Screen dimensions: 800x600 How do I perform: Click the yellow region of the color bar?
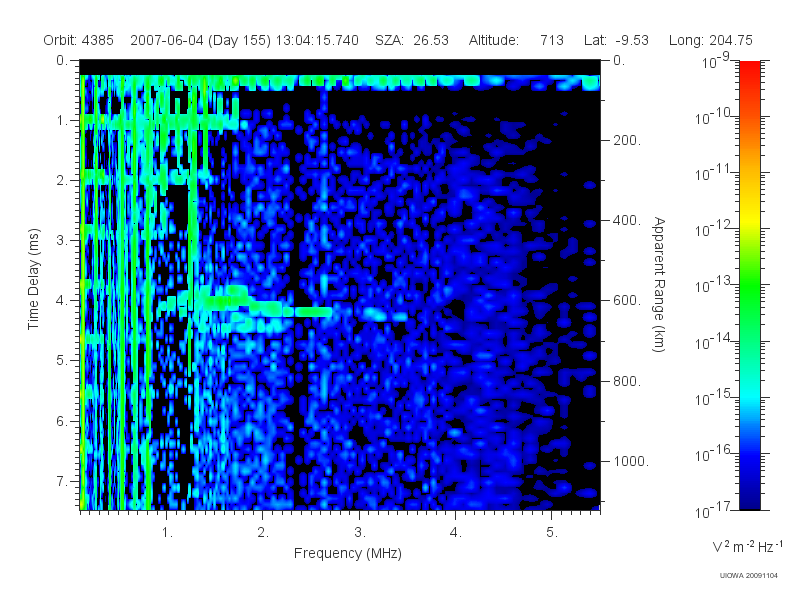click(x=750, y=217)
